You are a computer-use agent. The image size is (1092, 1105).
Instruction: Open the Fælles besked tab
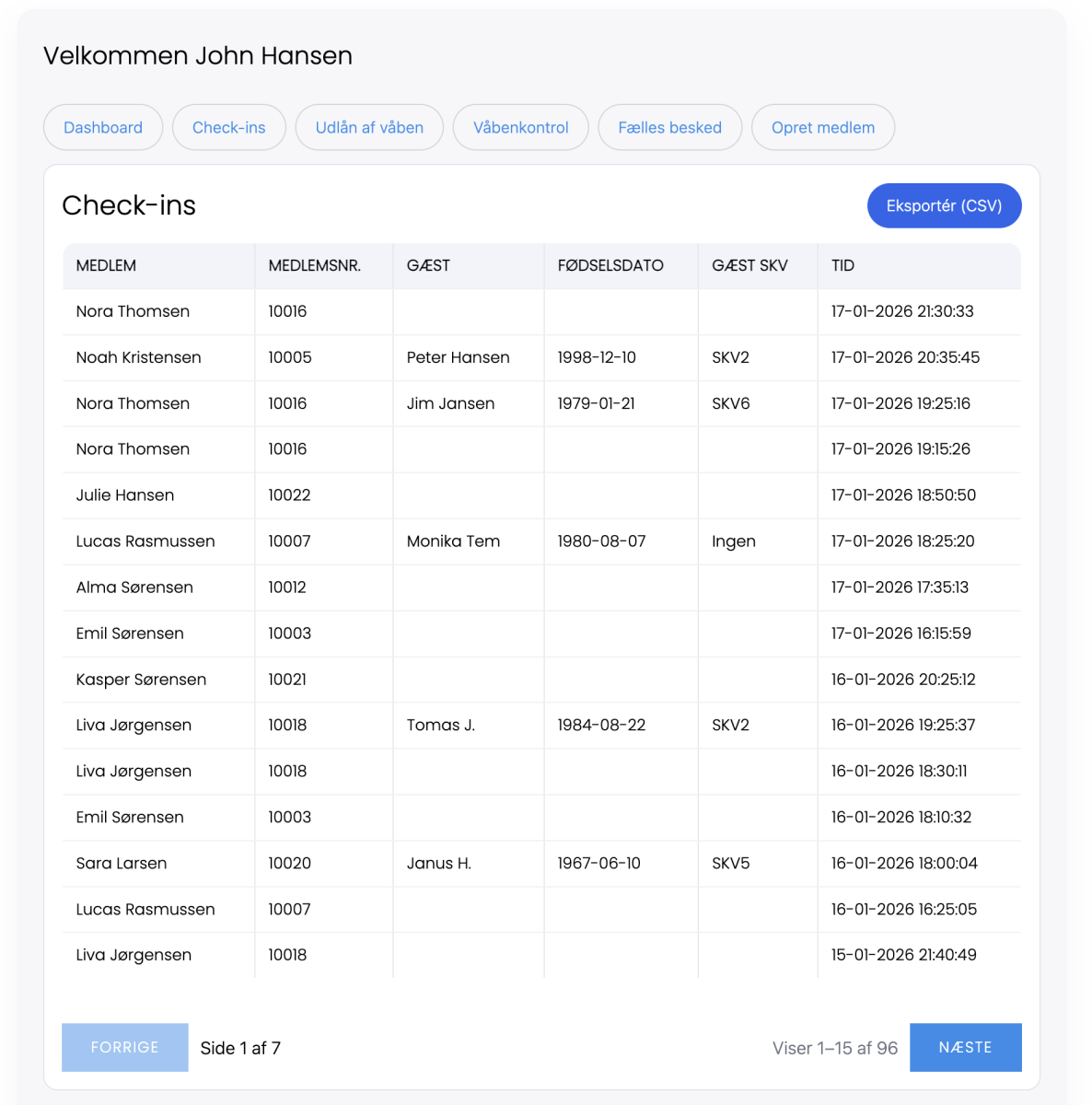coord(669,127)
